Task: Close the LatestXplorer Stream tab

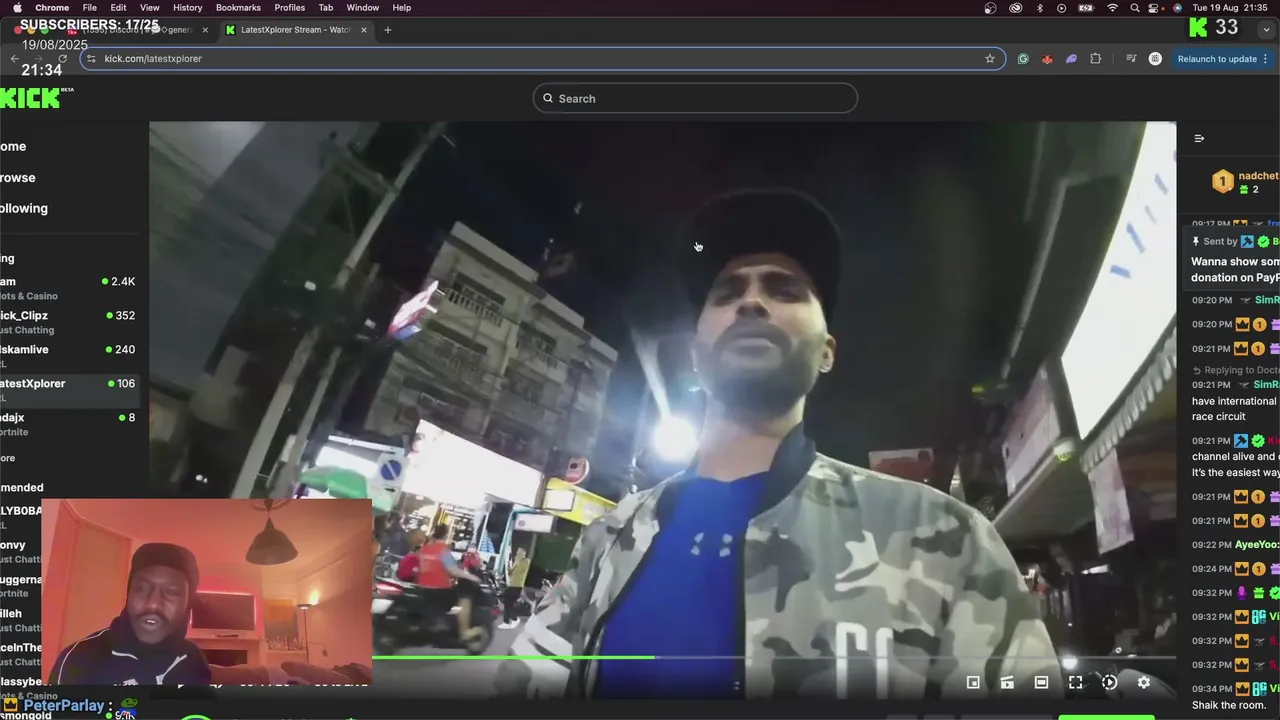Action: pyautogui.click(x=364, y=30)
